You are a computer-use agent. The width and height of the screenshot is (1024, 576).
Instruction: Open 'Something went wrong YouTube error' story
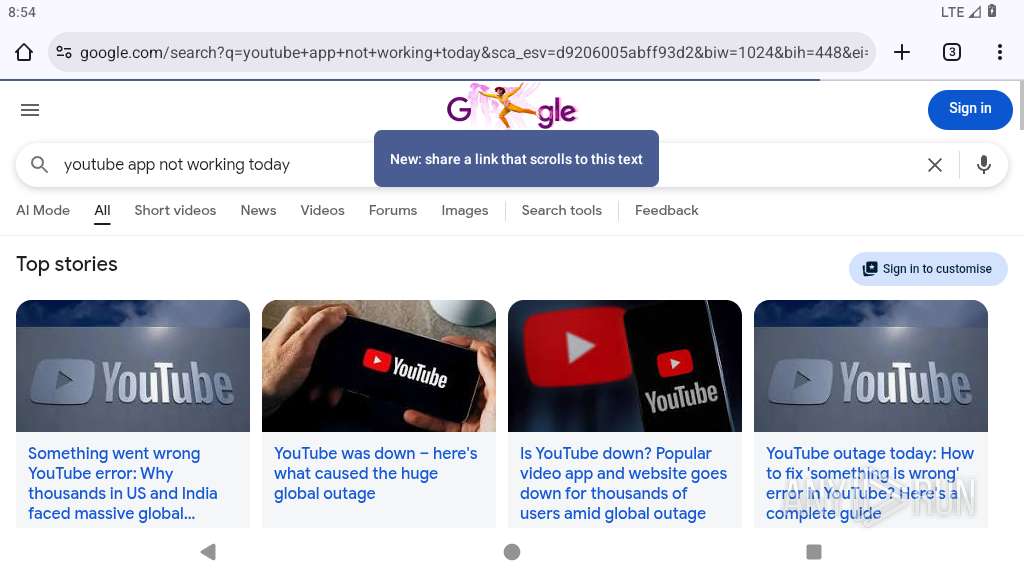pyautogui.click(x=123, y=483)
